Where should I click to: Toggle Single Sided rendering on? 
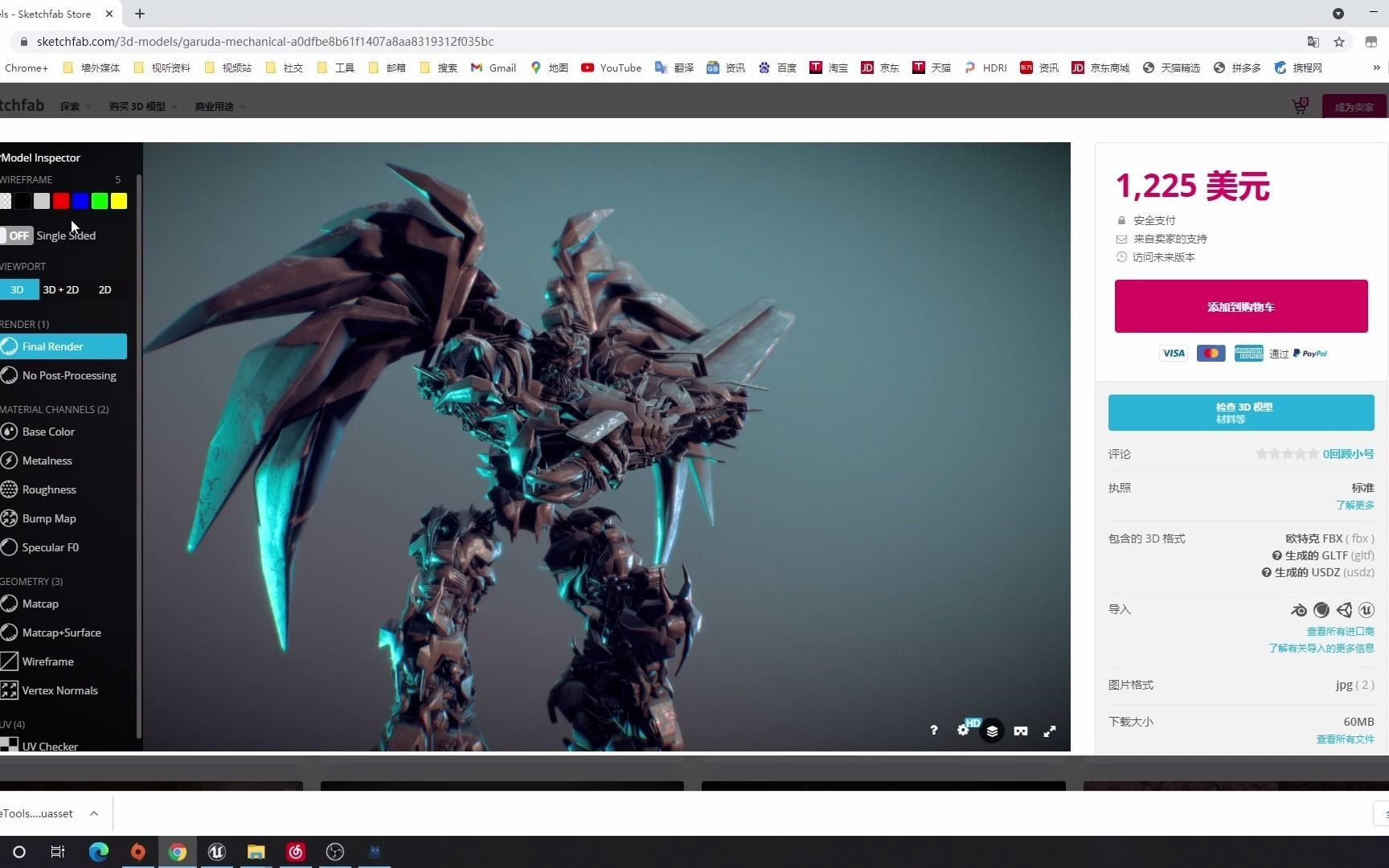click(18, 235)
